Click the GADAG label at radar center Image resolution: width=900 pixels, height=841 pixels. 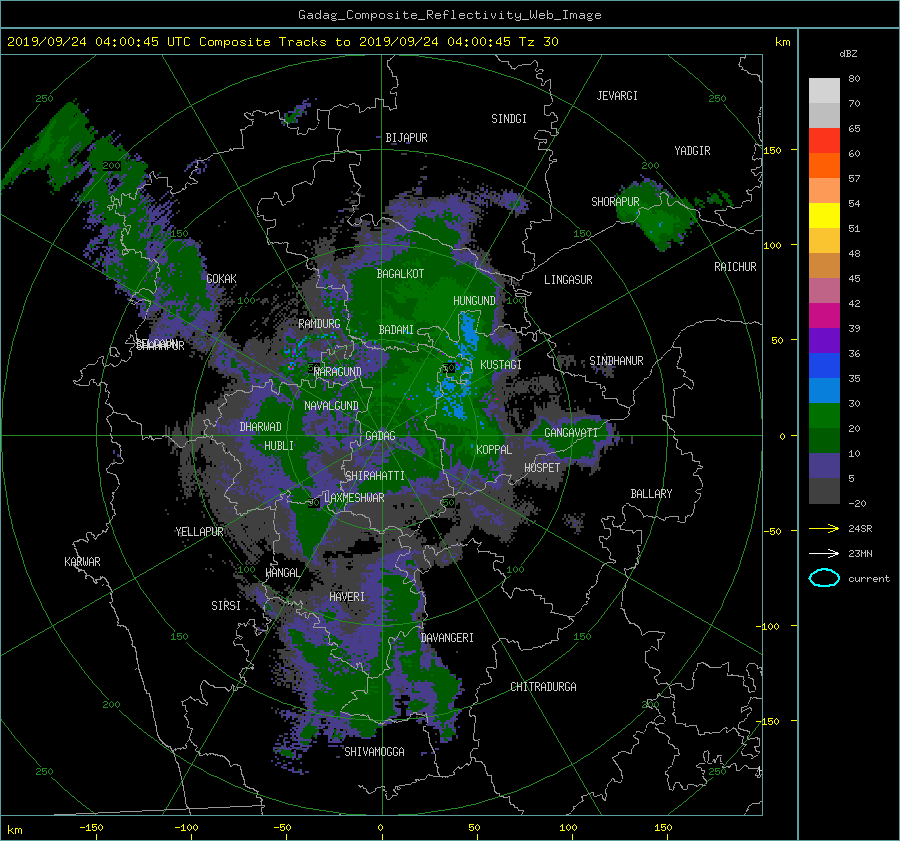[380, 436]
